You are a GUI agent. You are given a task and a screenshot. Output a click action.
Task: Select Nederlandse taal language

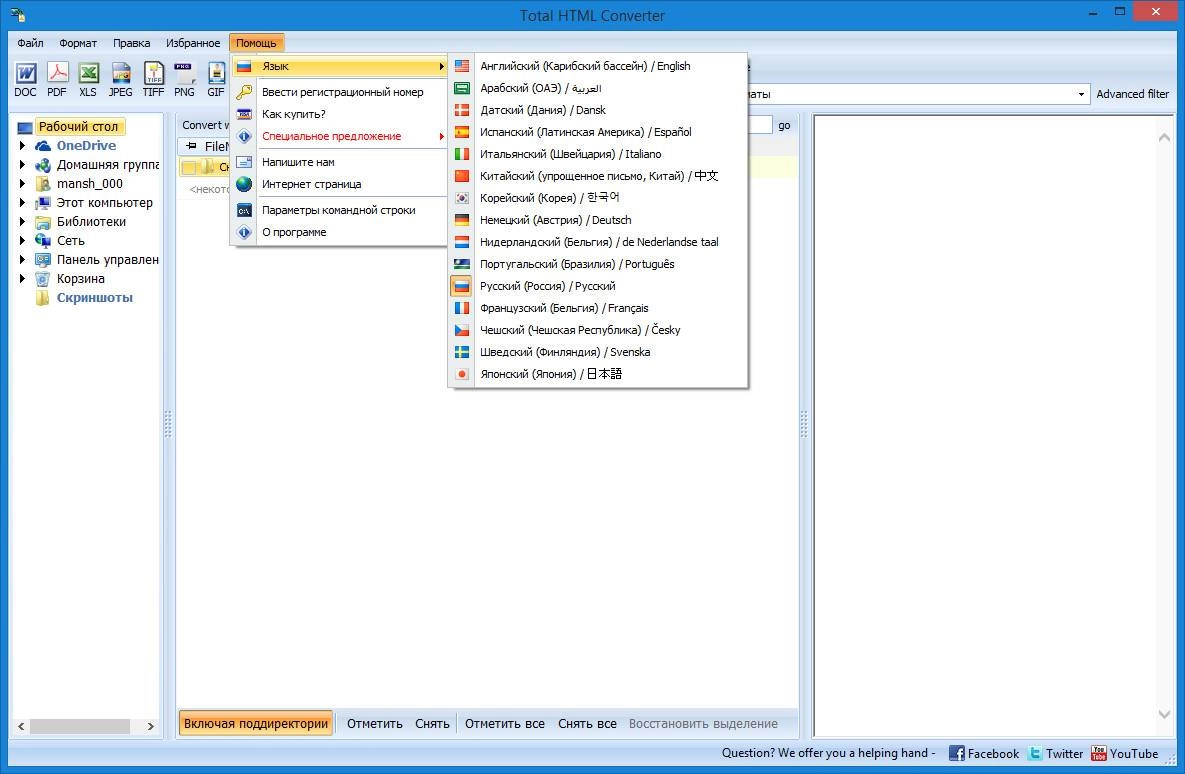coord(598,242)
